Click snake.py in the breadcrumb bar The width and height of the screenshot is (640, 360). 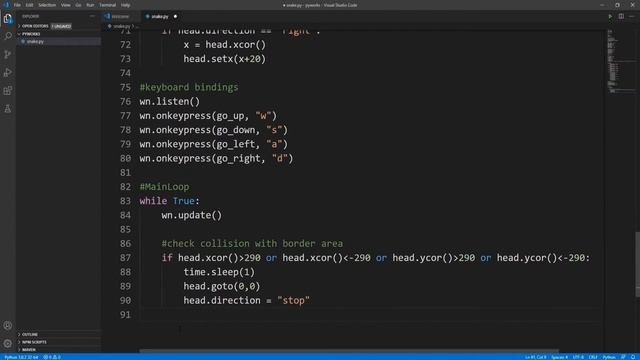pyautogui.click(x=121, y=26)
